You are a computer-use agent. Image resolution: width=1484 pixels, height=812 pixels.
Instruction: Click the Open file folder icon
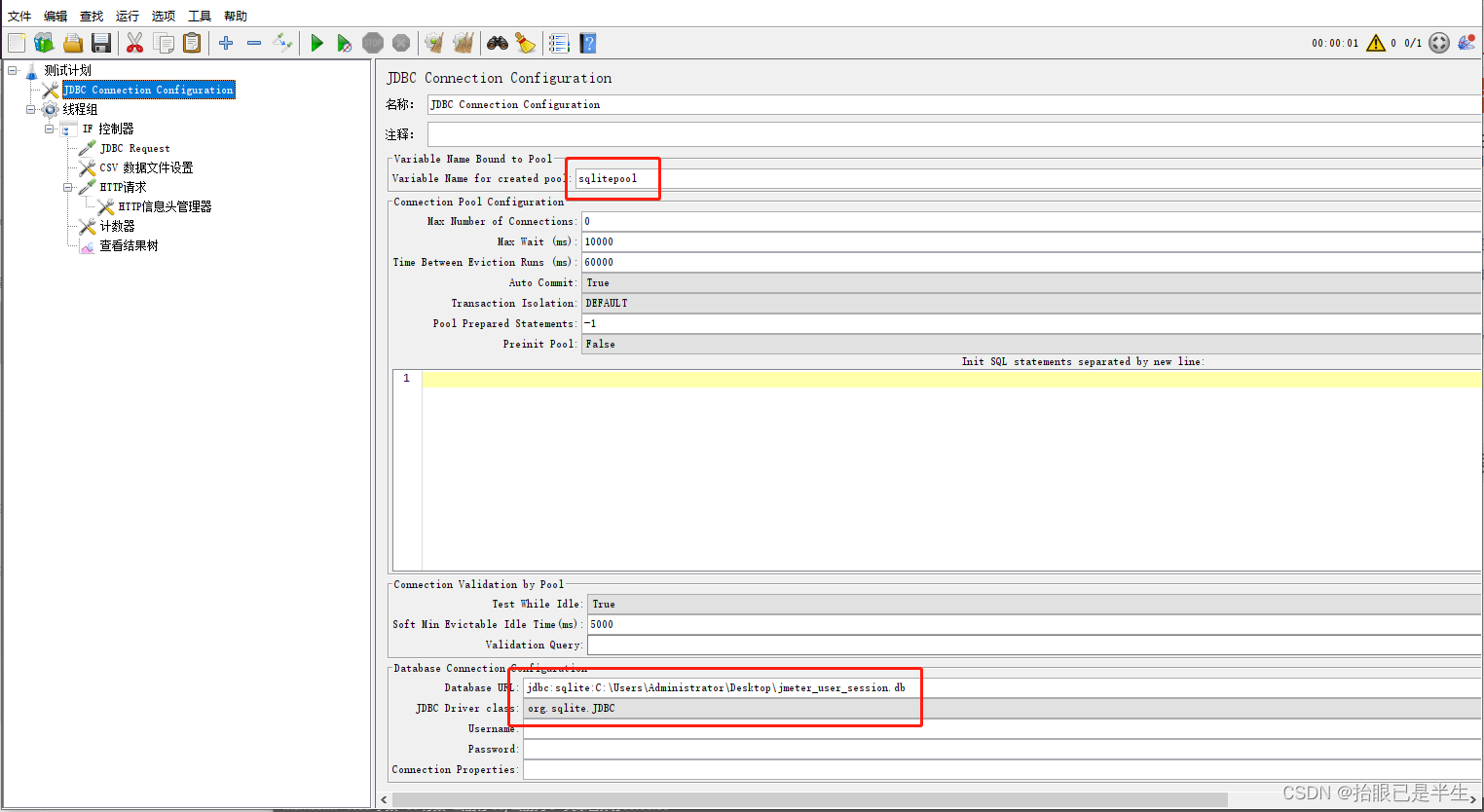(x=73, y=43)
